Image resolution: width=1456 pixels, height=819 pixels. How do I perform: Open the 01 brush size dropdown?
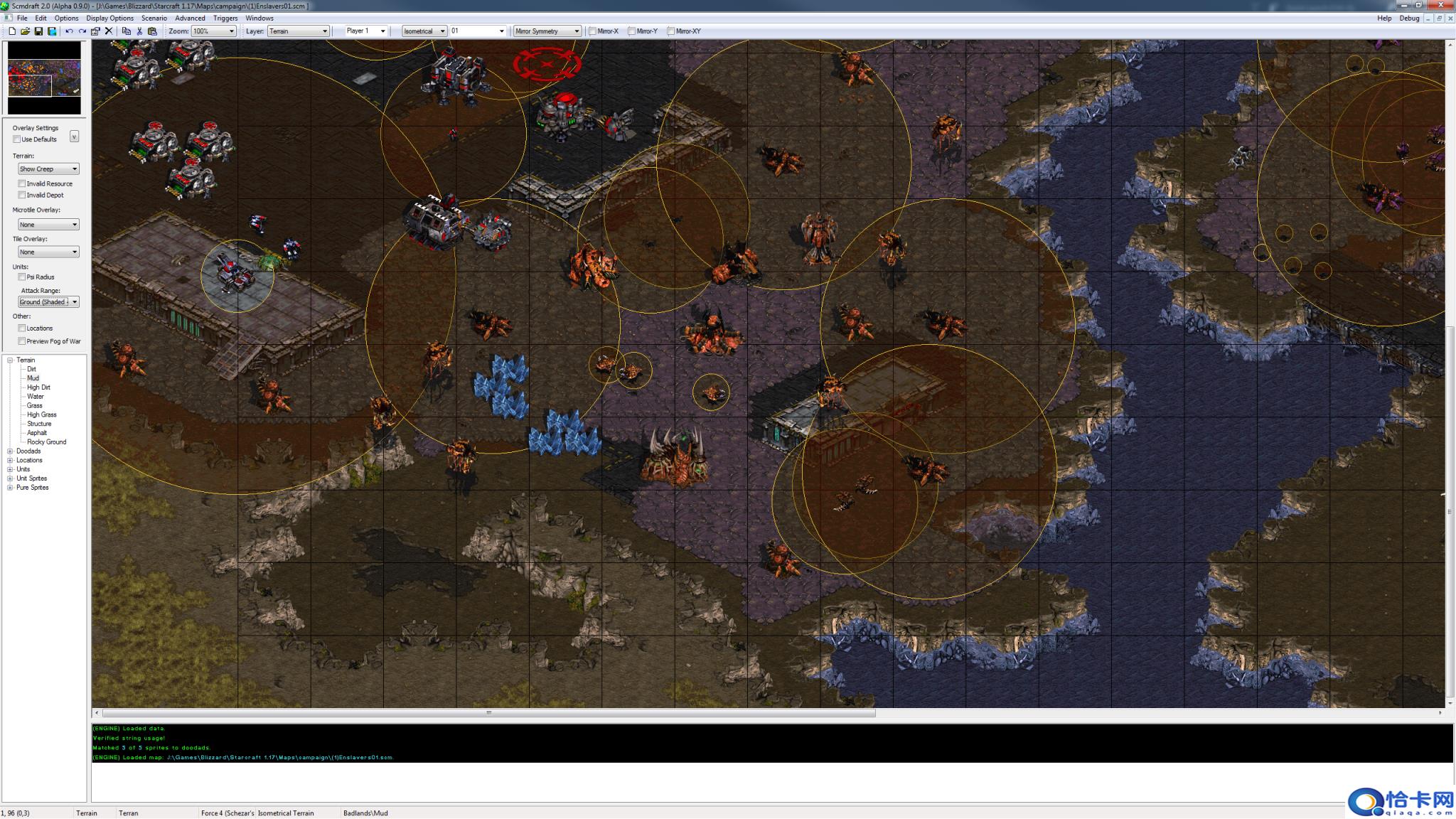click(x=478, y=31)
